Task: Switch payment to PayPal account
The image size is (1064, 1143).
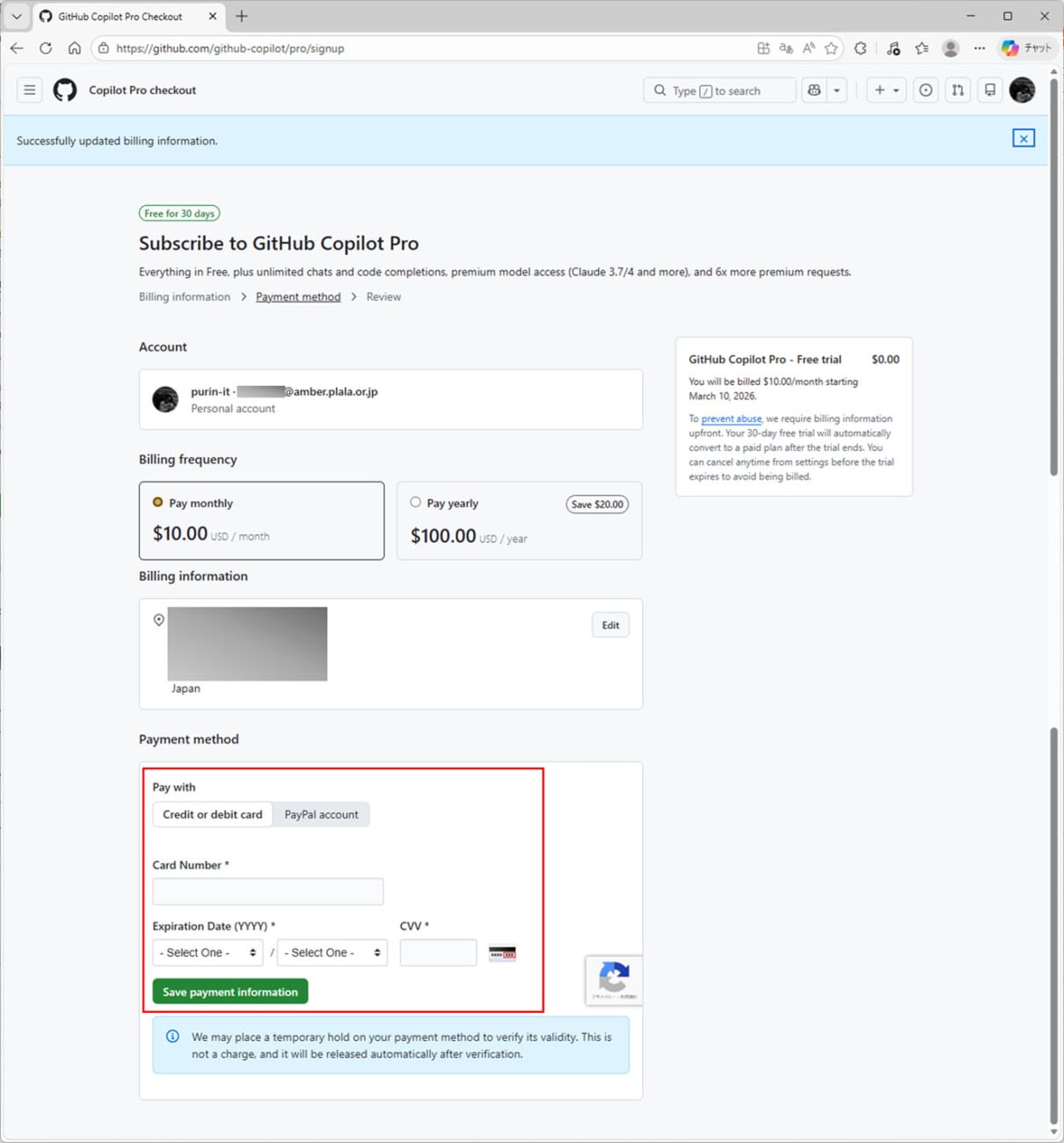Action: tap(321, 814)
